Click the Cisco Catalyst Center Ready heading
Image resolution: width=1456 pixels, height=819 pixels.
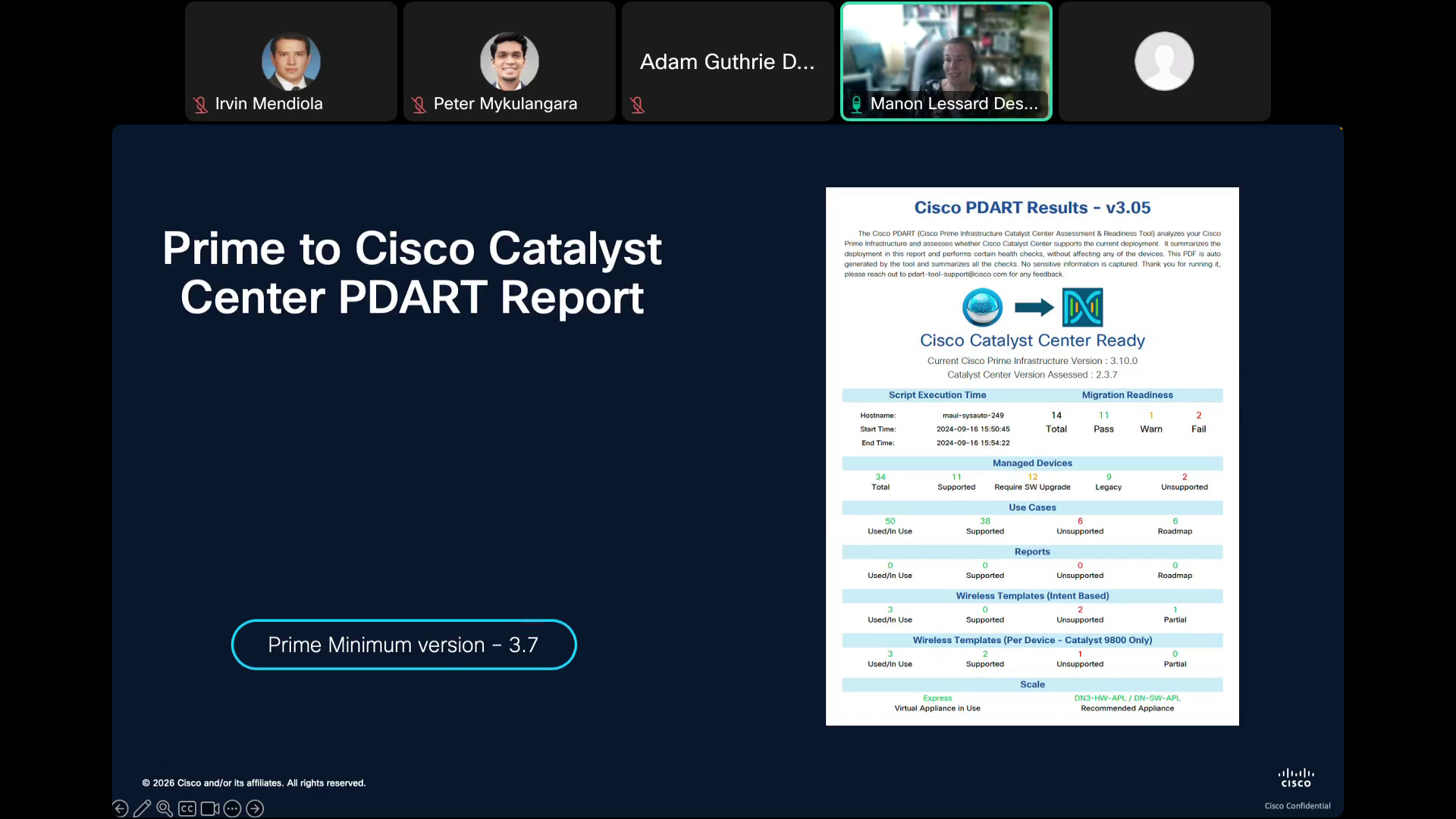coord(1032,340)
